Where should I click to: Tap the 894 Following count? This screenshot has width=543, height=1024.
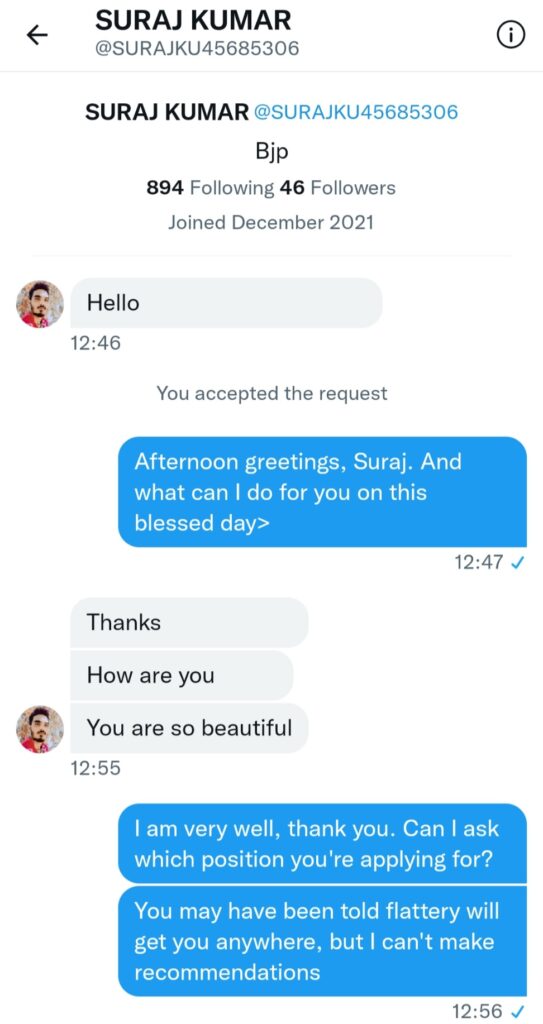tap(210, 188)
